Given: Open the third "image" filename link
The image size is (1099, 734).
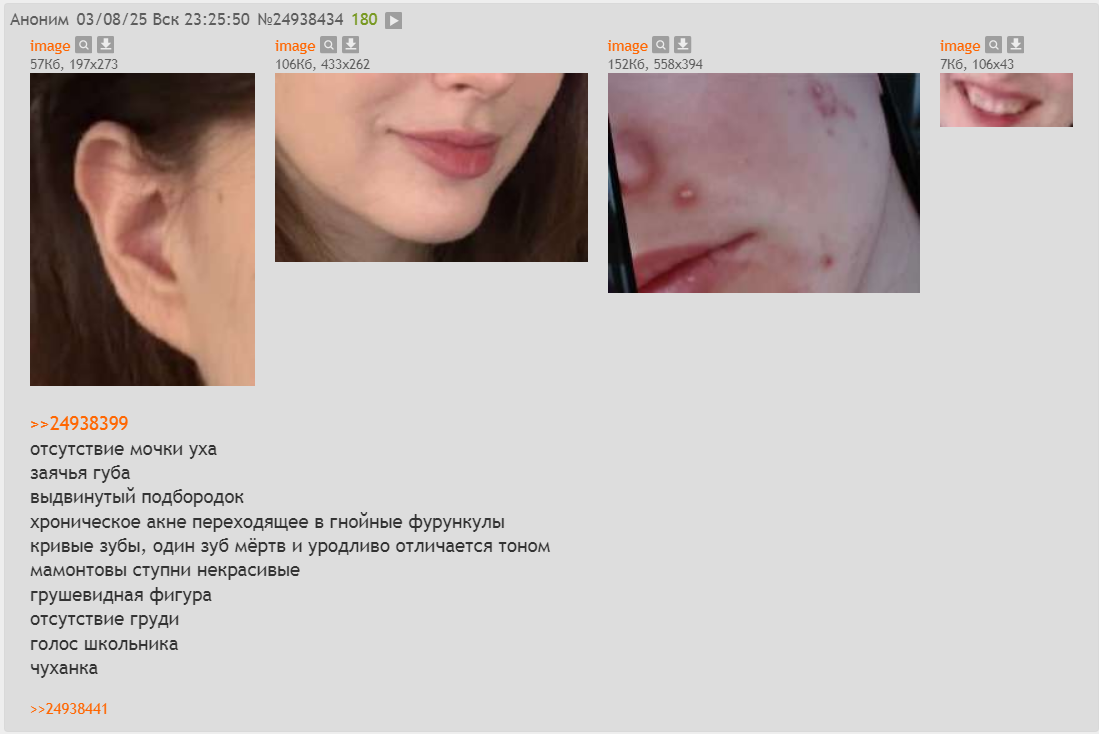Looking at the screenshot, I should [x=627, y=46].
